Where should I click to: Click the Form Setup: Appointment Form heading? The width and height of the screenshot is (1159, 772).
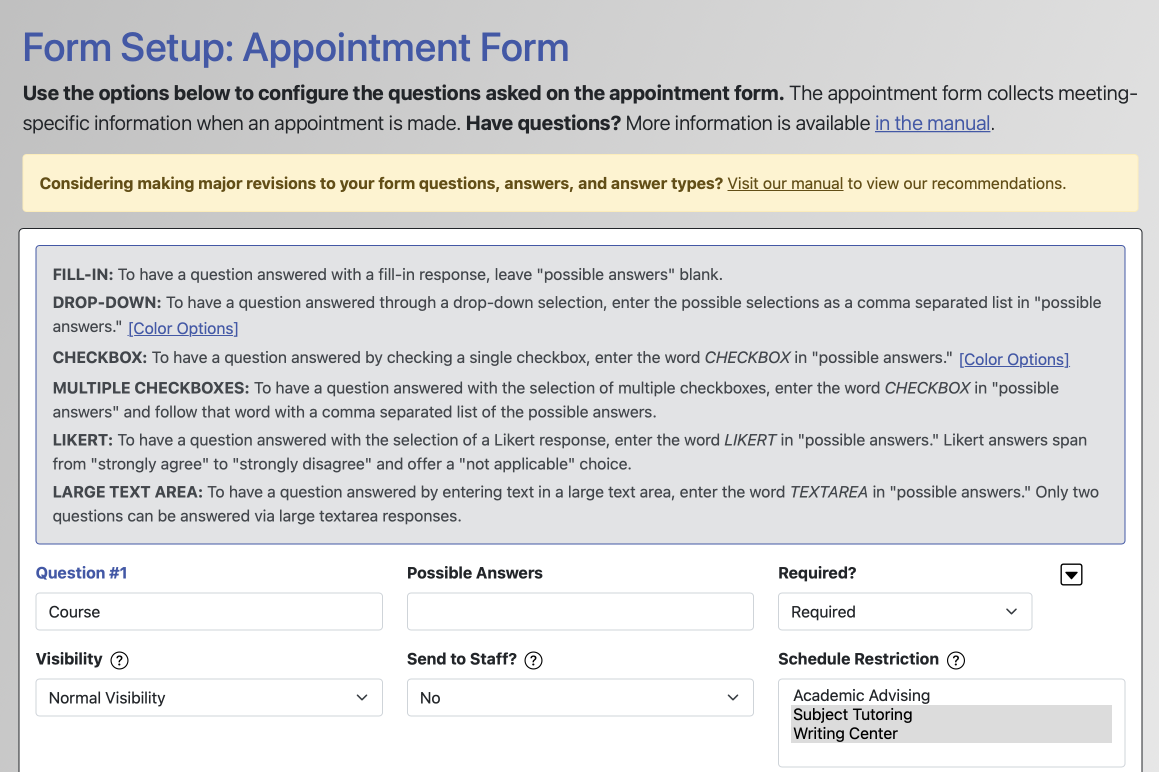tap(296, 48)
